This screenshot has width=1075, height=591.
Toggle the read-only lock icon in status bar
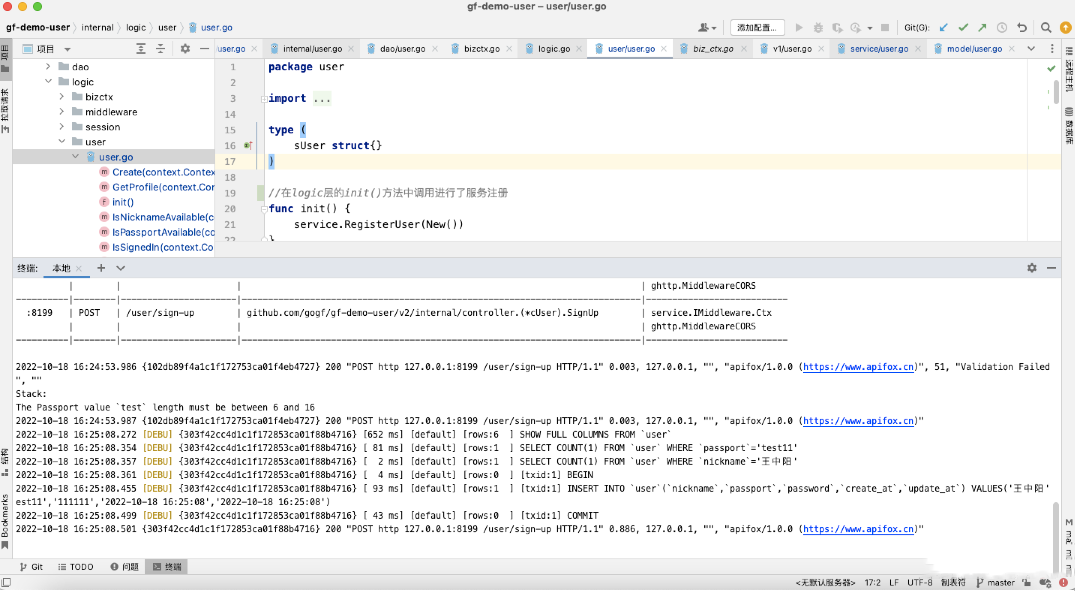pyautogui.click(x=1026, y=583)
